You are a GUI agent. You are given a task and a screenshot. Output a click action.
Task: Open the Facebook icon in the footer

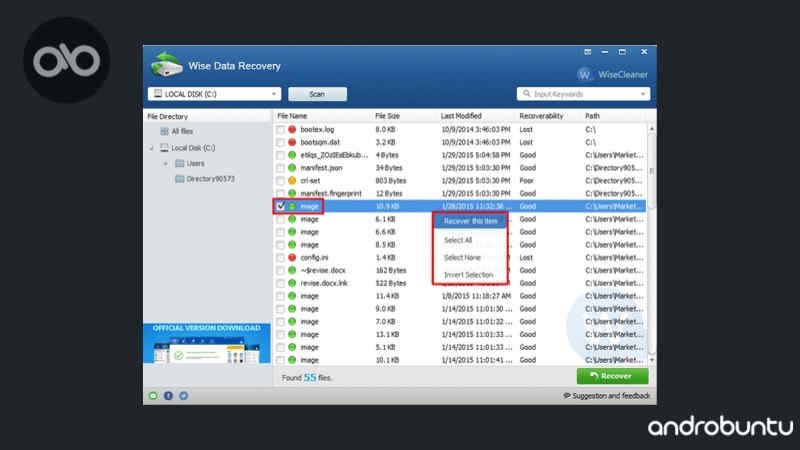coord(168,396)
